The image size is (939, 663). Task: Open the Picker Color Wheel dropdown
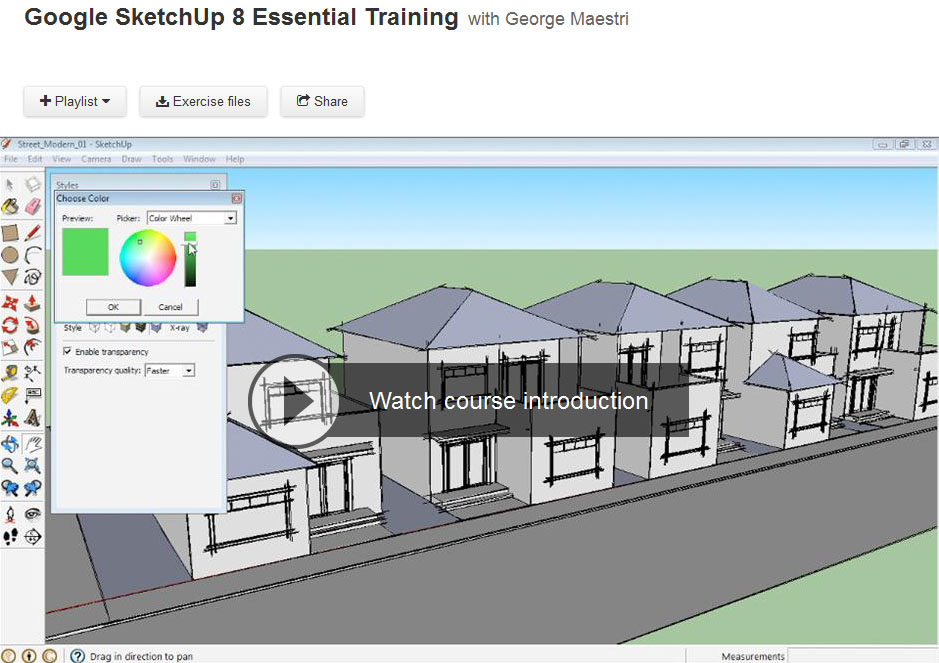pos(192,218)
